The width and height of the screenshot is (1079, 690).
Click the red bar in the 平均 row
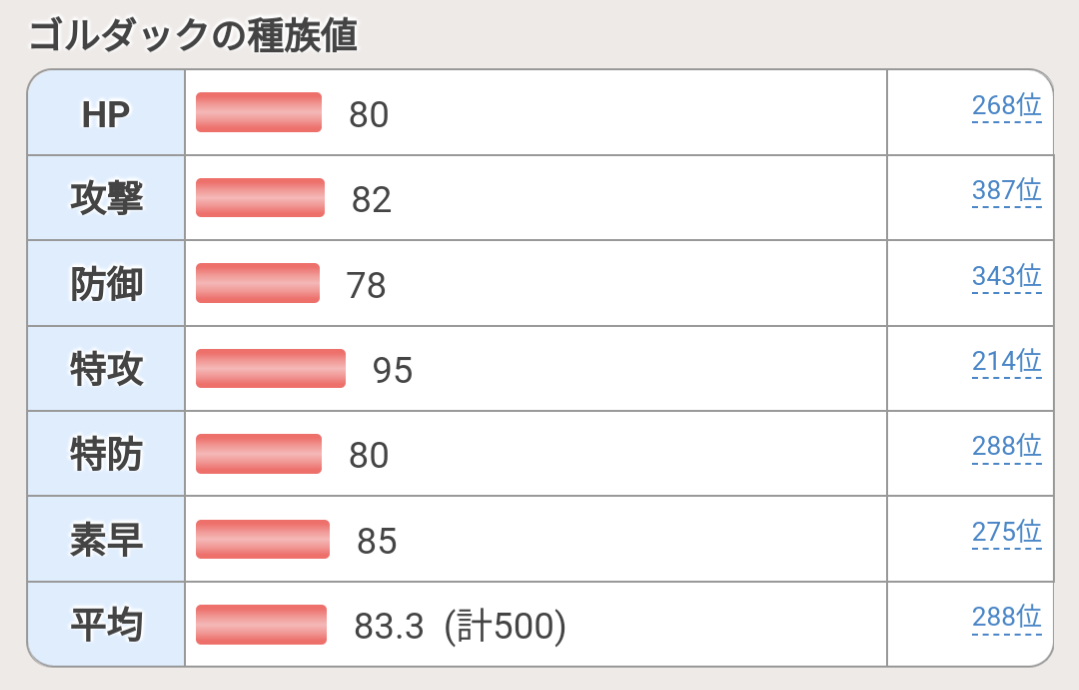261,625
